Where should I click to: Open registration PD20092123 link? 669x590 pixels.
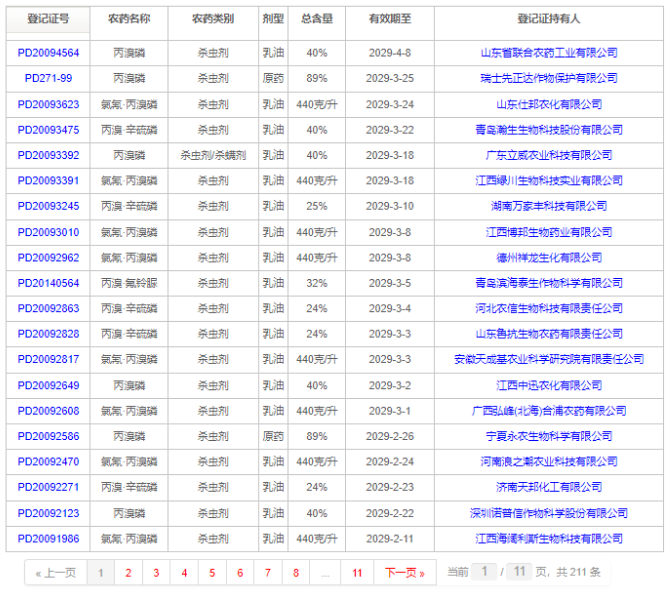point(48,513)
